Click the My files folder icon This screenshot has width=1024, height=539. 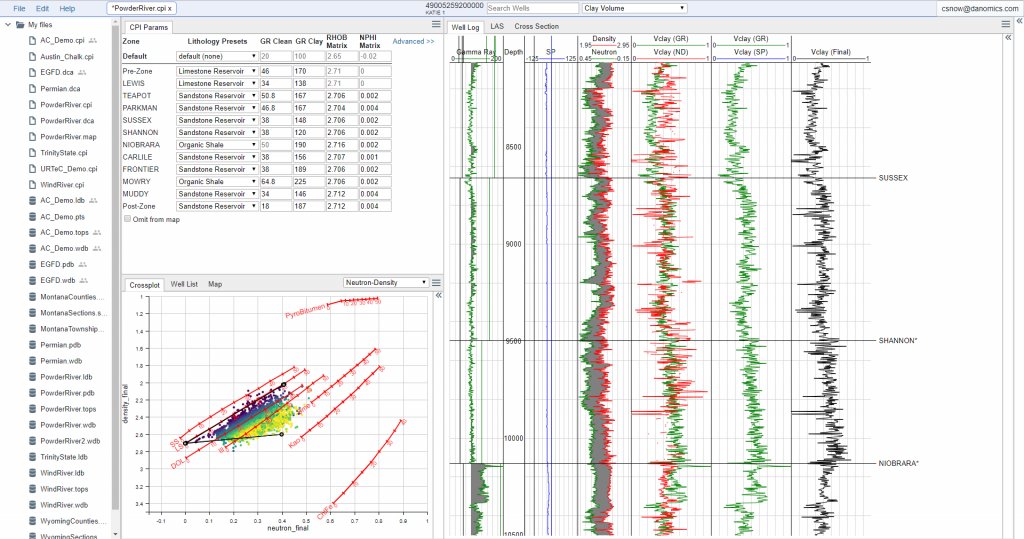pos(20,25)
